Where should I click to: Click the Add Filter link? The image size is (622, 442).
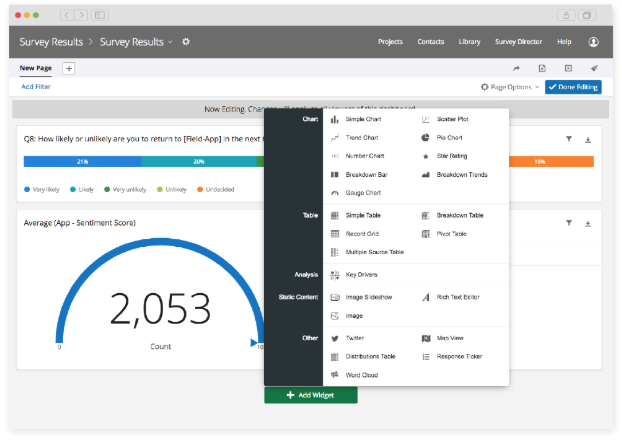click(x=36, y=87)
